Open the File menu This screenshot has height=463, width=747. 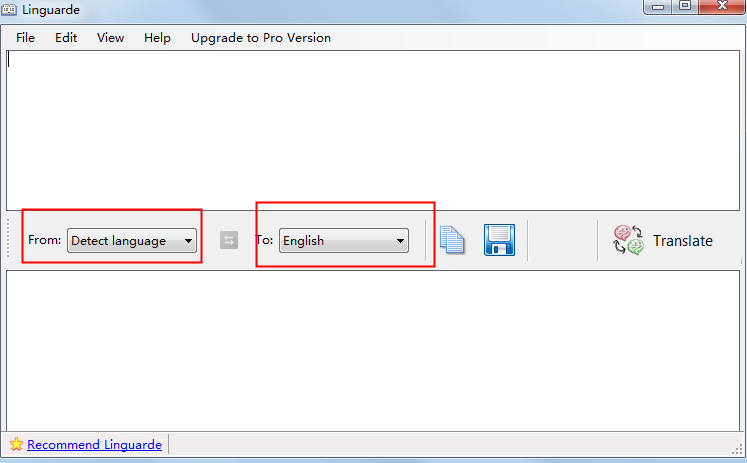[25, 38]
